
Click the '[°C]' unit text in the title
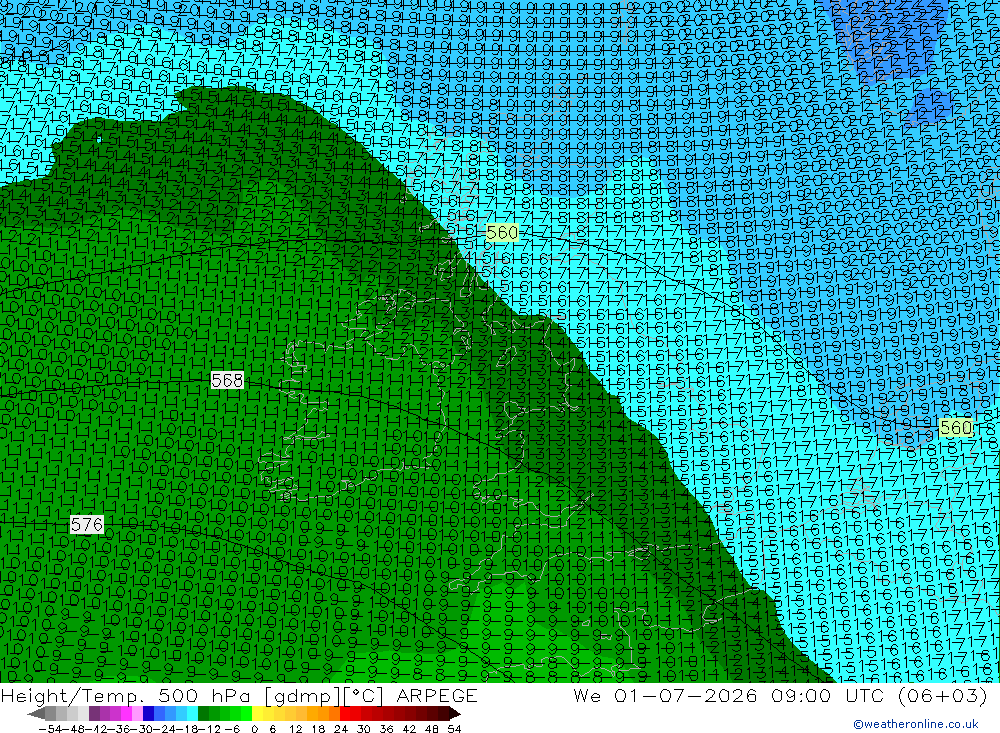pyautogui.click(x=364, y=696)
